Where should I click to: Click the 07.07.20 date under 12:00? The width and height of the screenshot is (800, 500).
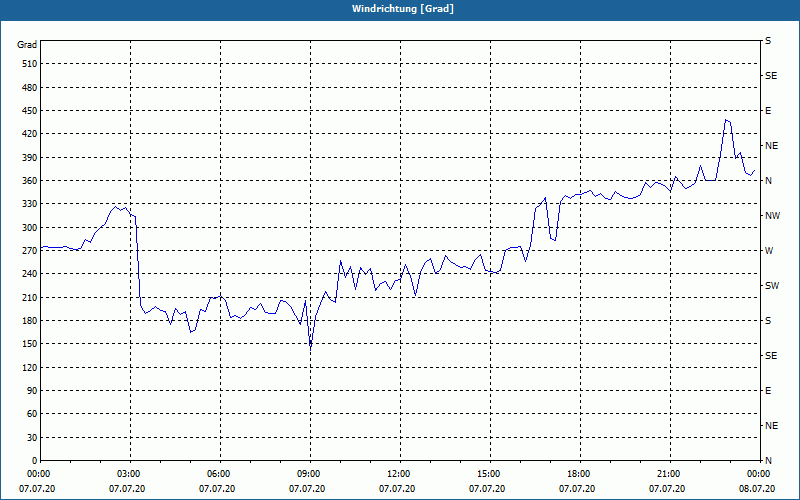pos(397,489)
